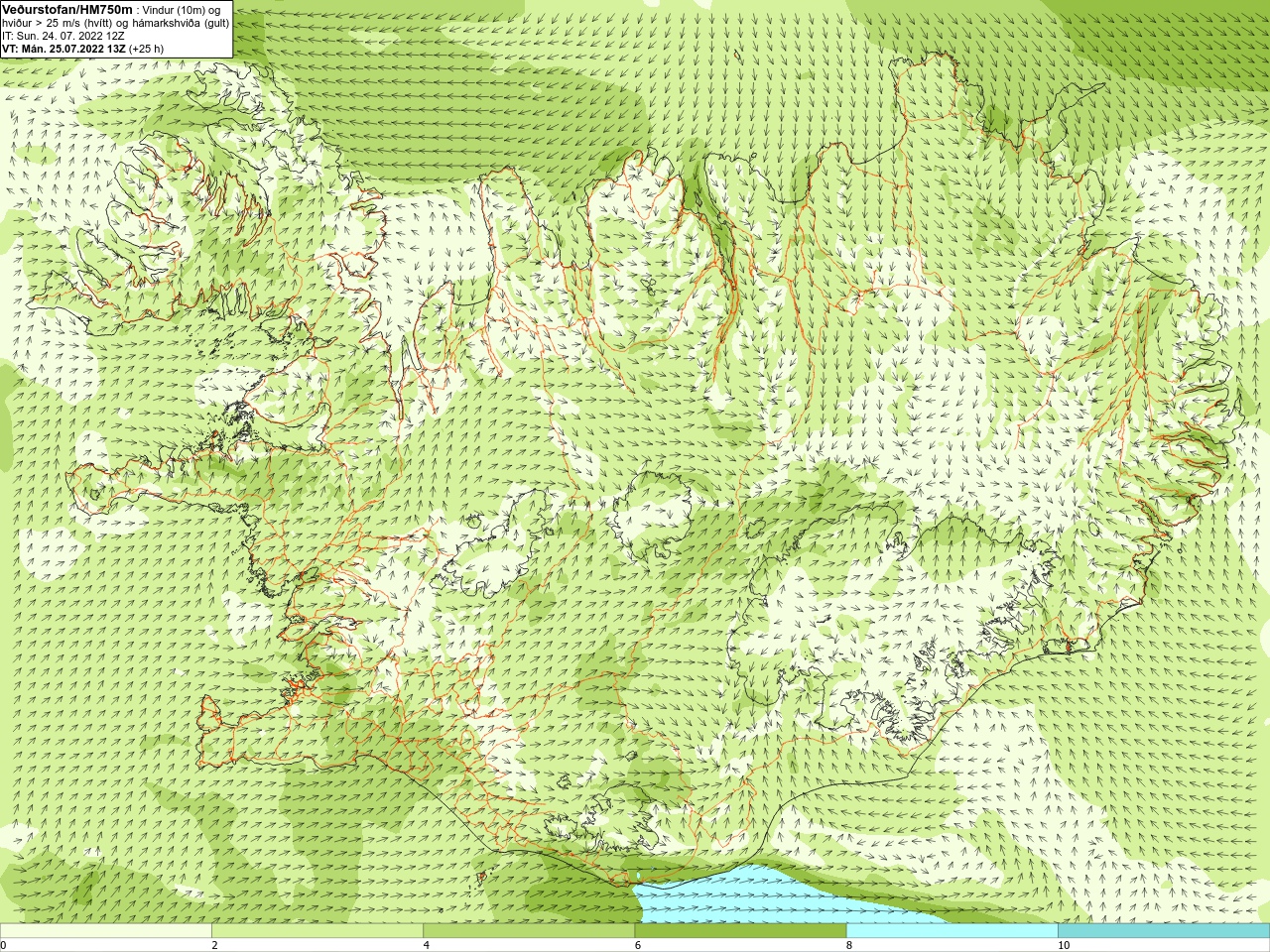Click the '10' legend scale label
This screenshot has width=1270, height=952.
click(x=1064, y=945)
